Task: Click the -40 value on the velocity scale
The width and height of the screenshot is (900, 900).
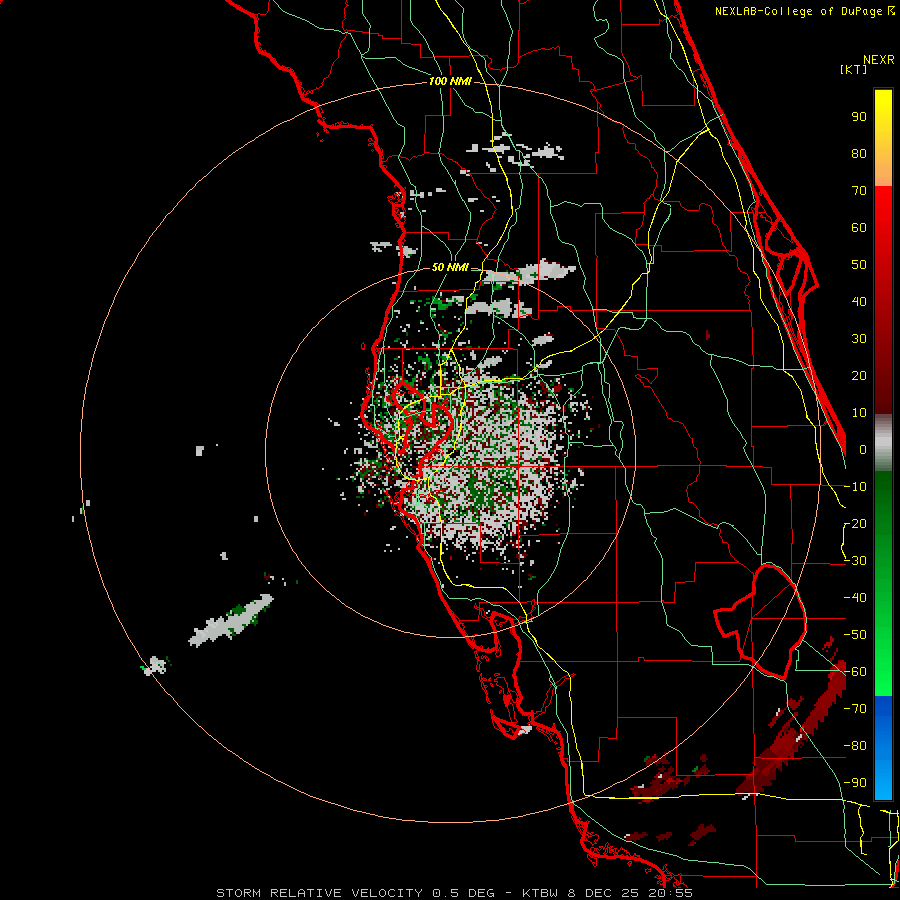Action: (x=855, y=598)
